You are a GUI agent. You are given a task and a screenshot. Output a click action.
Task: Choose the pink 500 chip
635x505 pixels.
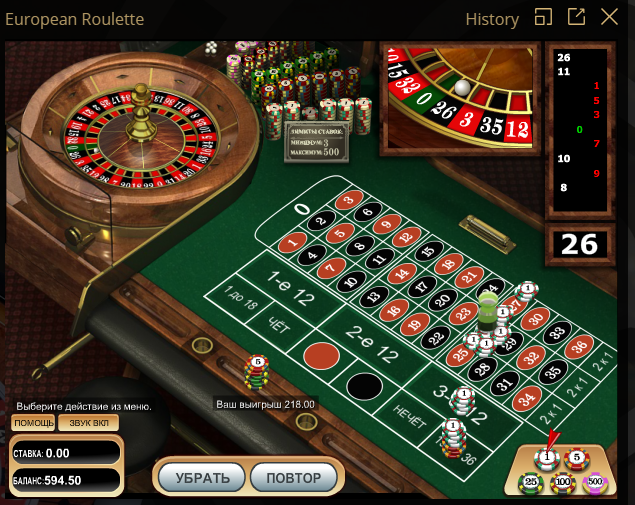(595, 483)
